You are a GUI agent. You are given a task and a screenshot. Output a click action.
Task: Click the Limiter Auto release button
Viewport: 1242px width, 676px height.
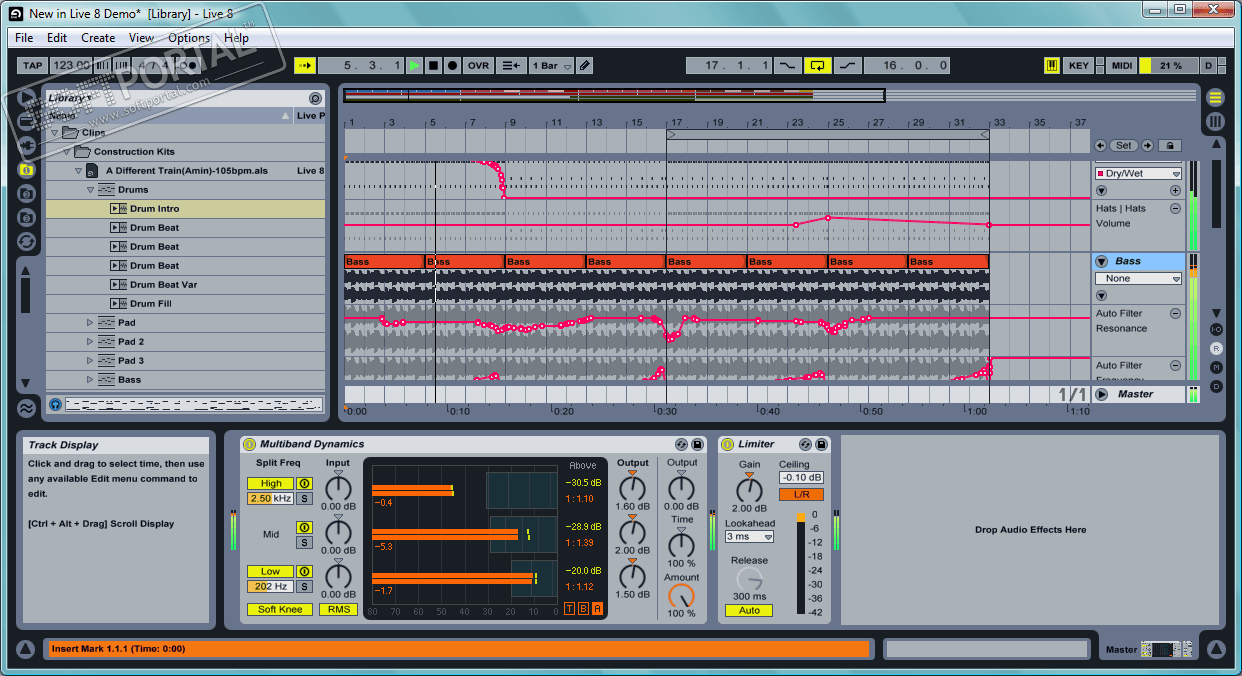749,610
